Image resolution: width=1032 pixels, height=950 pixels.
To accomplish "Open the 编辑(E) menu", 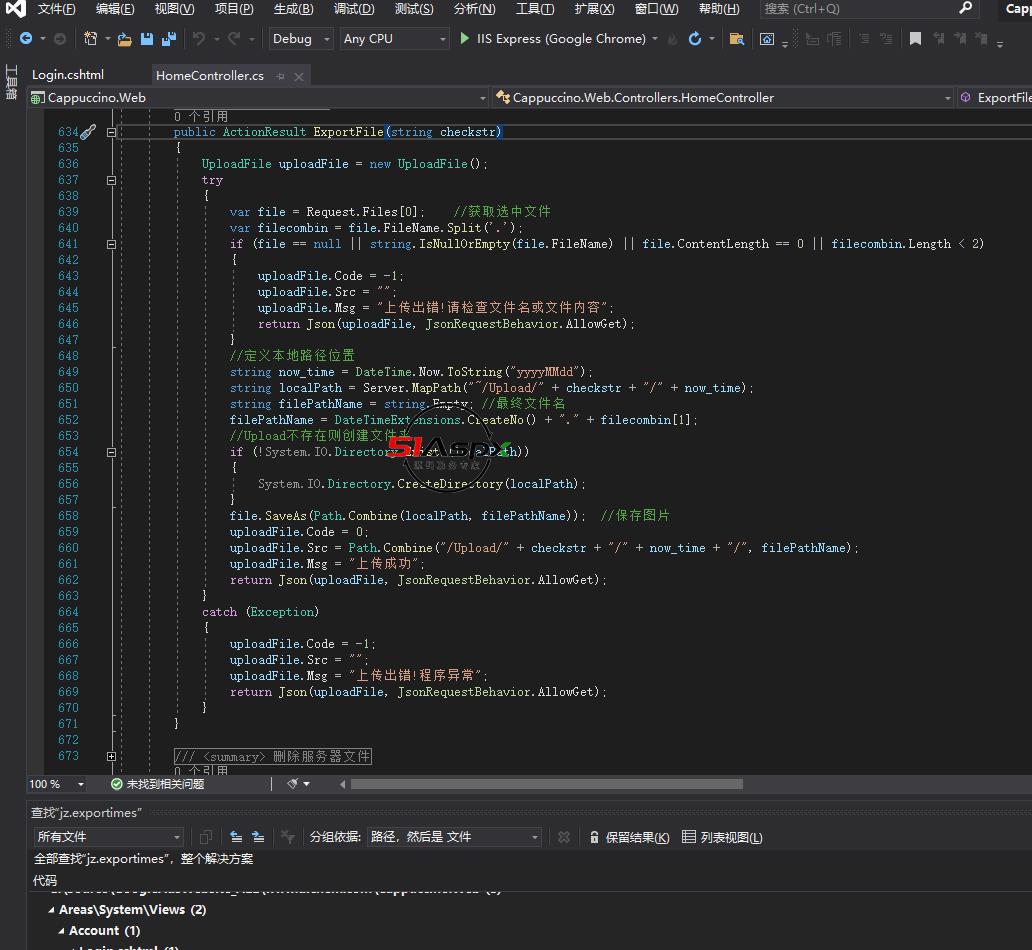I will (115, 9).
